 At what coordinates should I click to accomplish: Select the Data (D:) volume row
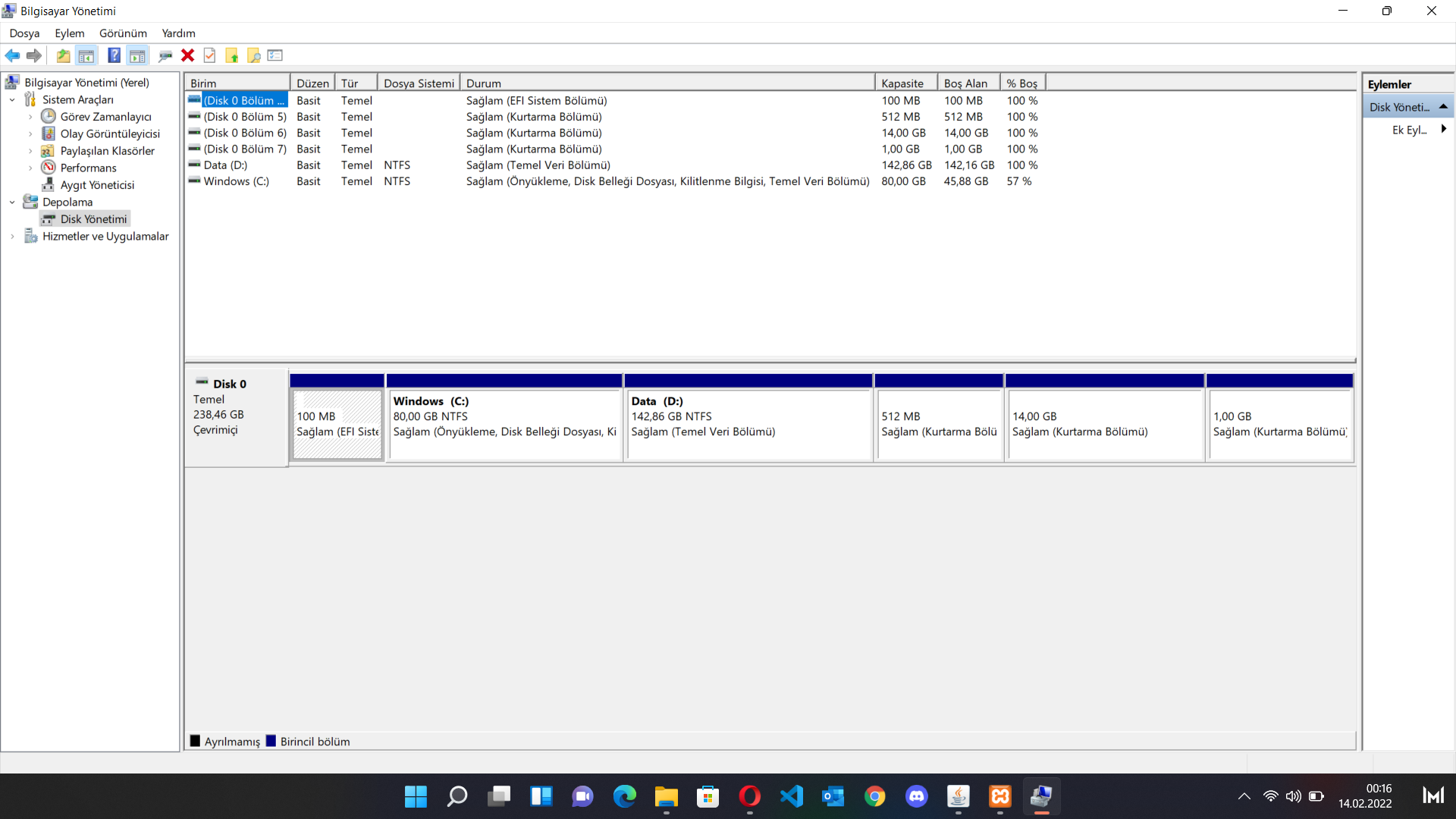pos(614,165)
